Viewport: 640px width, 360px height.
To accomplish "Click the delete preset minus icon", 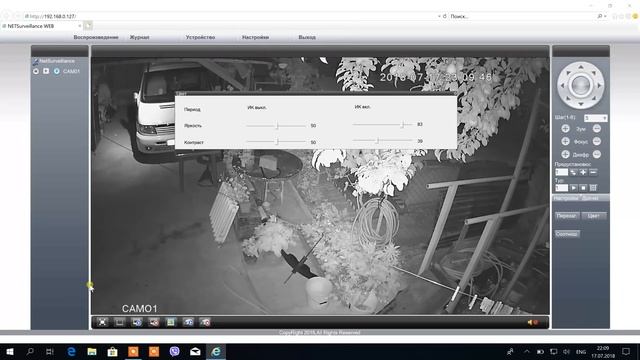I will click(593, 172).
